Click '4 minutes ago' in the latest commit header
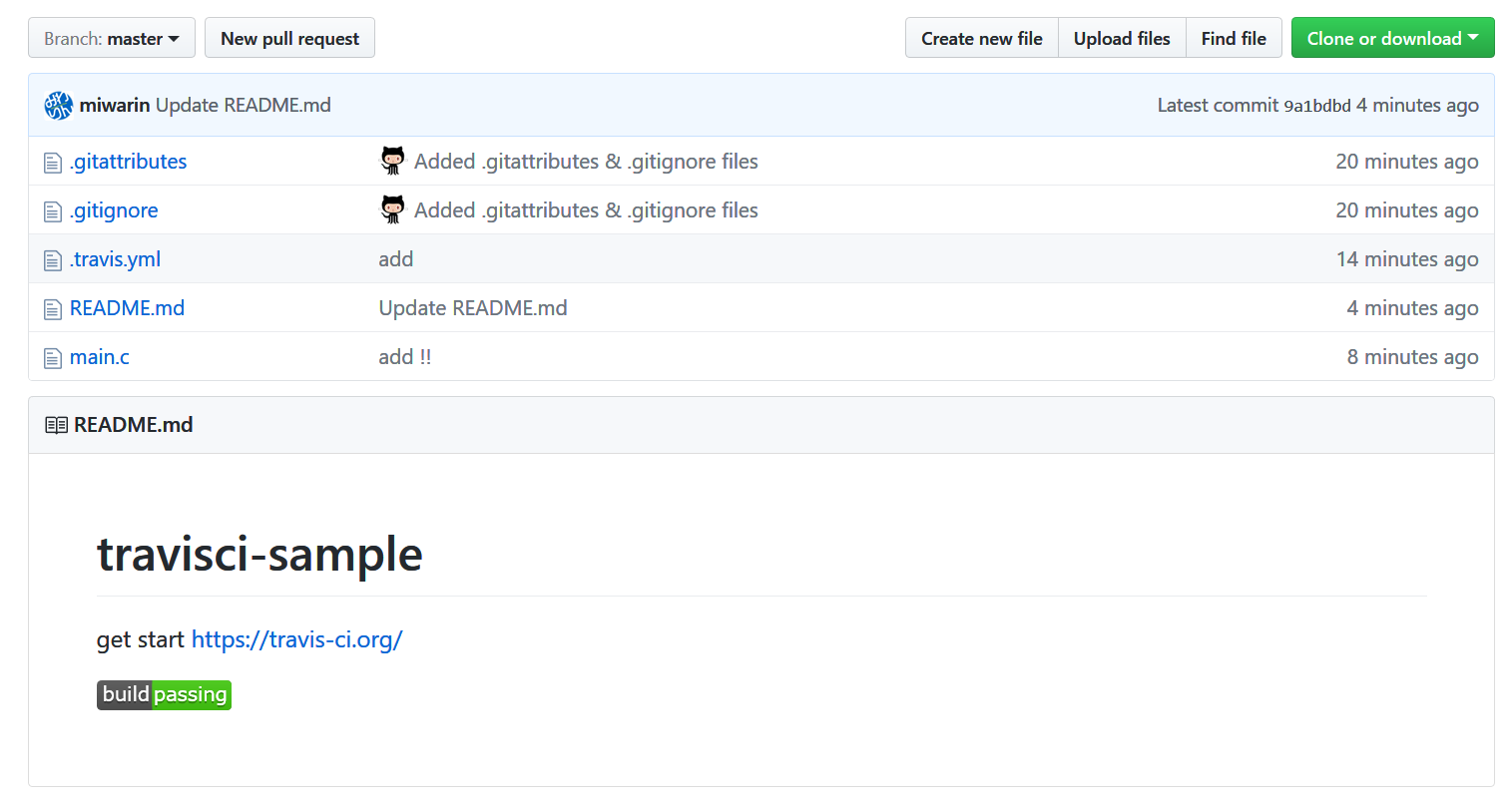This screenshot has height=812, width=1512. [1417, 105]
